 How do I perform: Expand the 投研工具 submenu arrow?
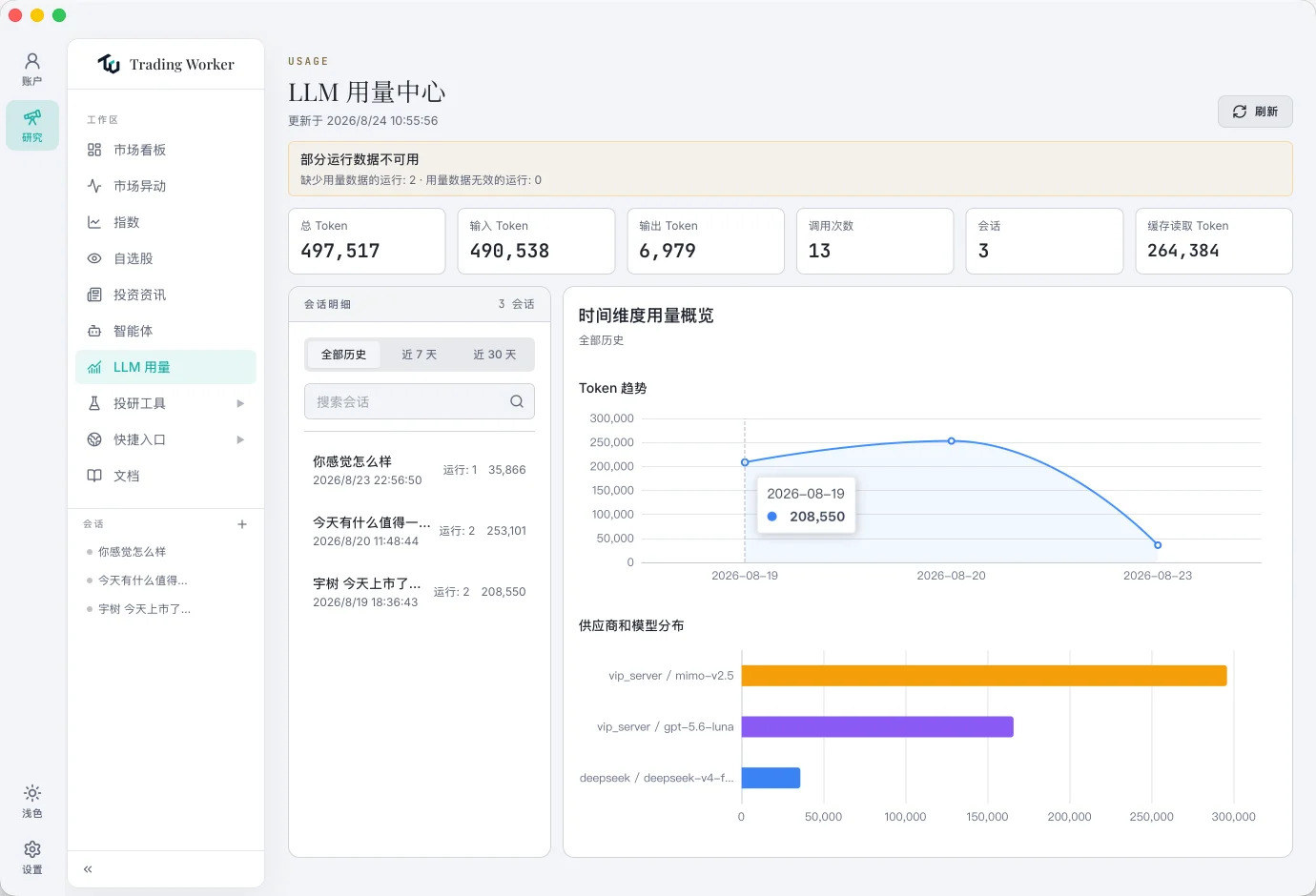point(240,403)
